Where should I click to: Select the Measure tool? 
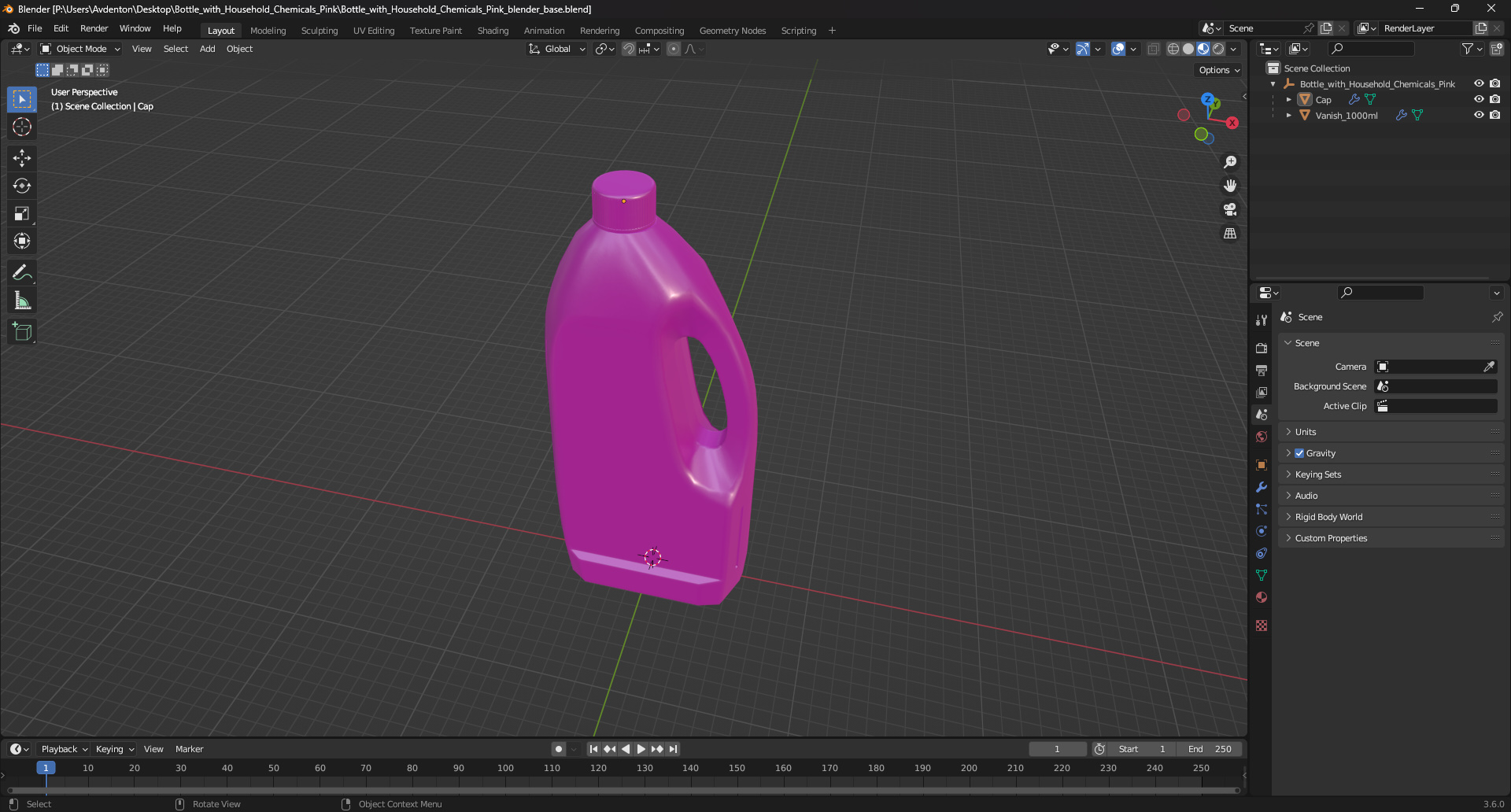[22, 301]
